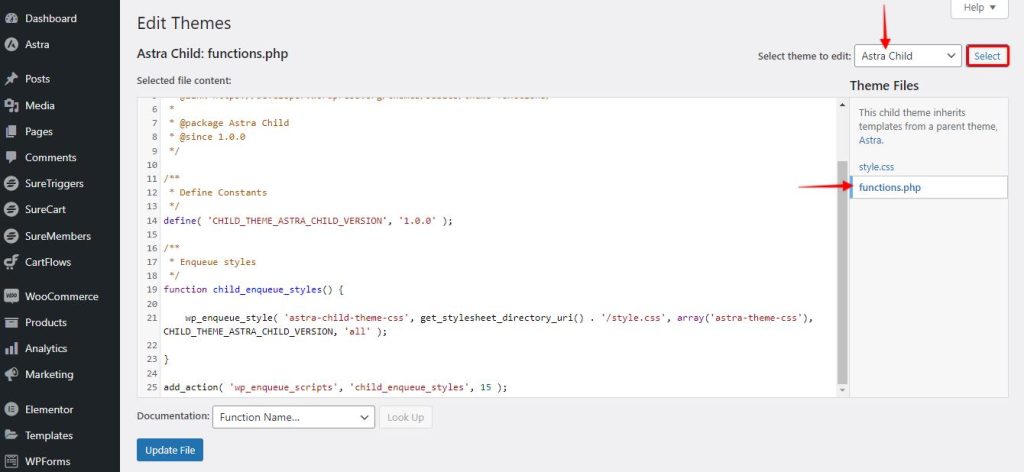Click the Comments bubble icon
Image resolution: width=1024 pixels, height=472 pixels.
tap(11, 157)
